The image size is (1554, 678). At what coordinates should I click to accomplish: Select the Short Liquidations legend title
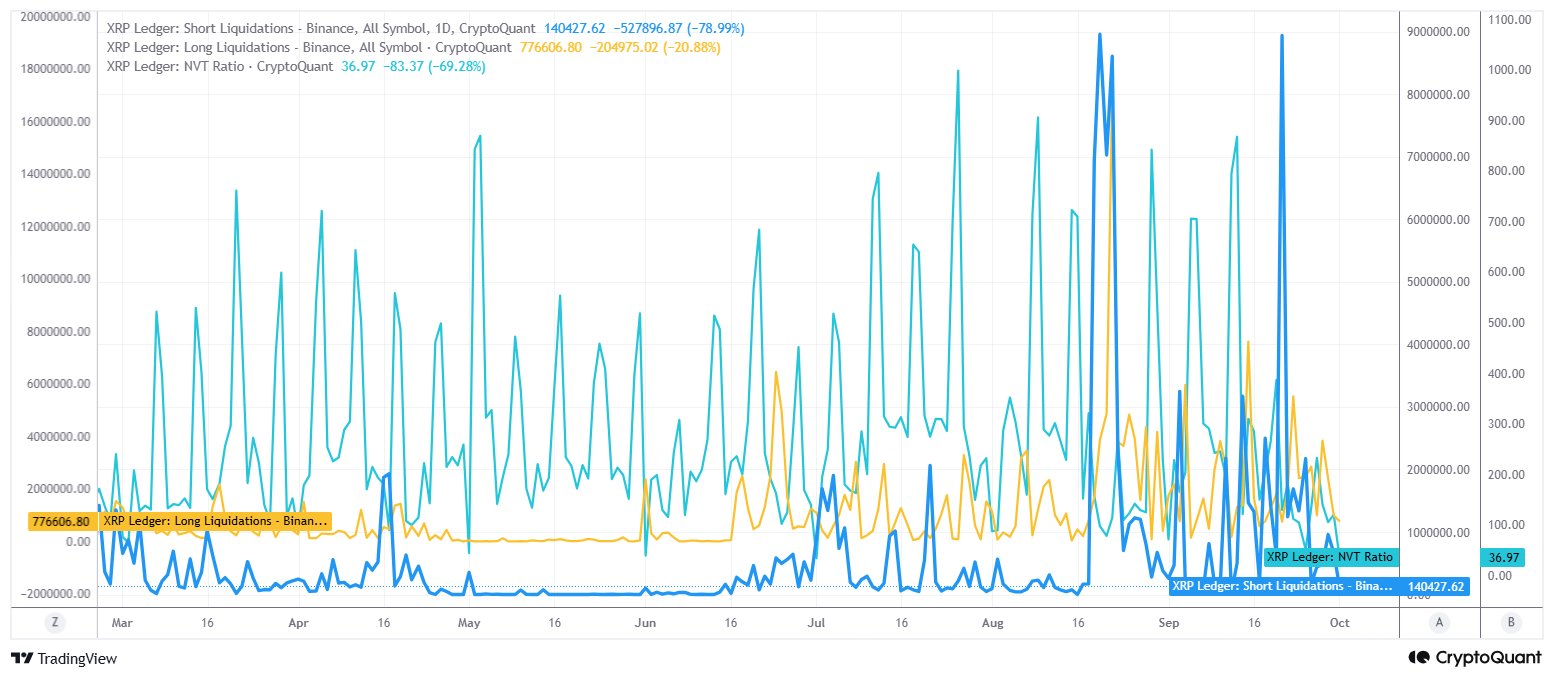(320, 29)
